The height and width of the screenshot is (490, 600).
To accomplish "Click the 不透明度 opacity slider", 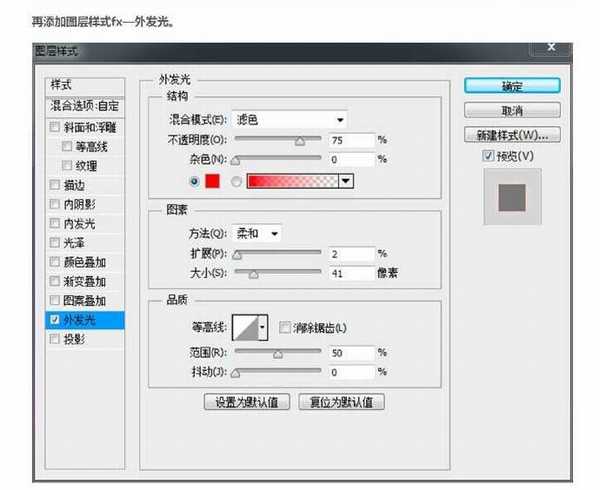I will [x=277, y=140].
